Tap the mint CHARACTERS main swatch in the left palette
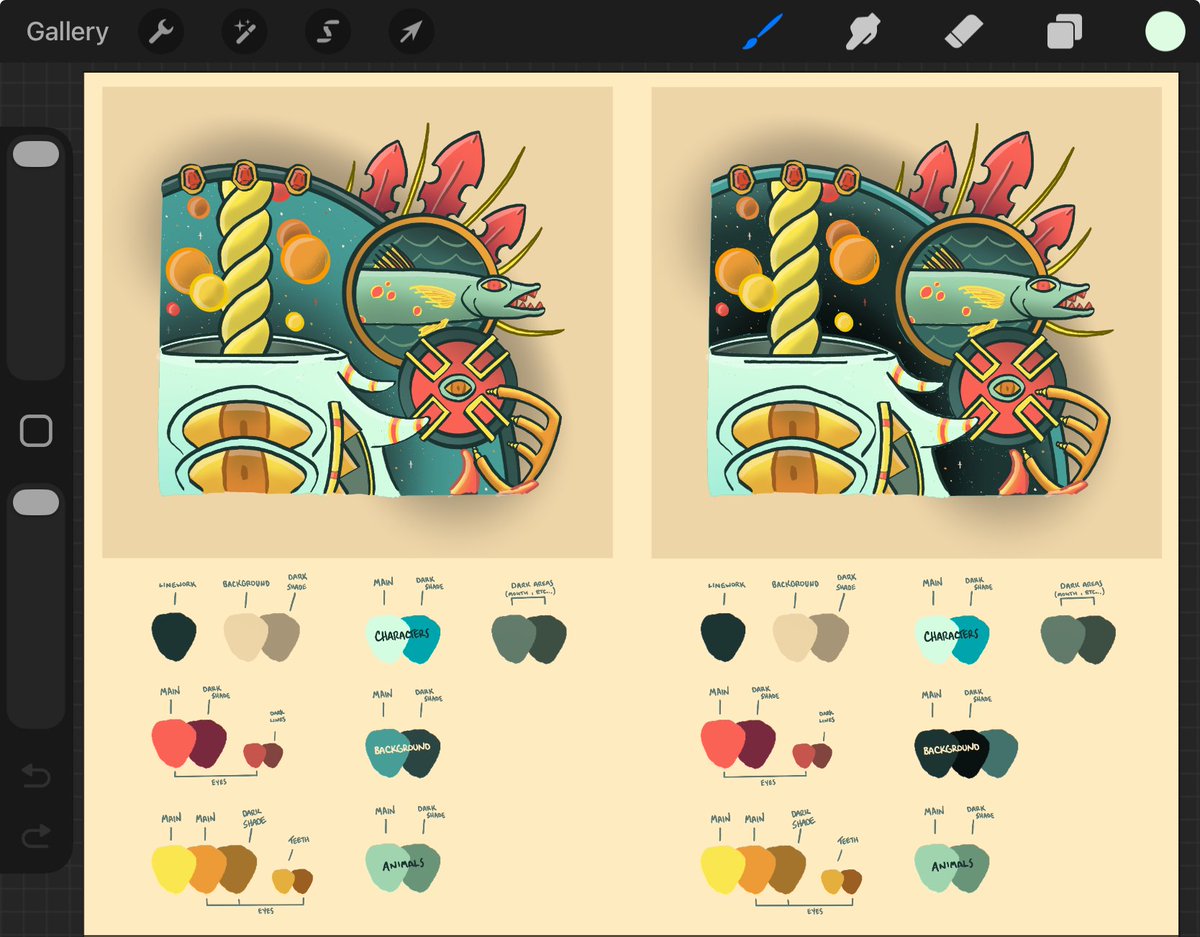The height and width of the screenshot is (937, 1200). tap(386, 638)
